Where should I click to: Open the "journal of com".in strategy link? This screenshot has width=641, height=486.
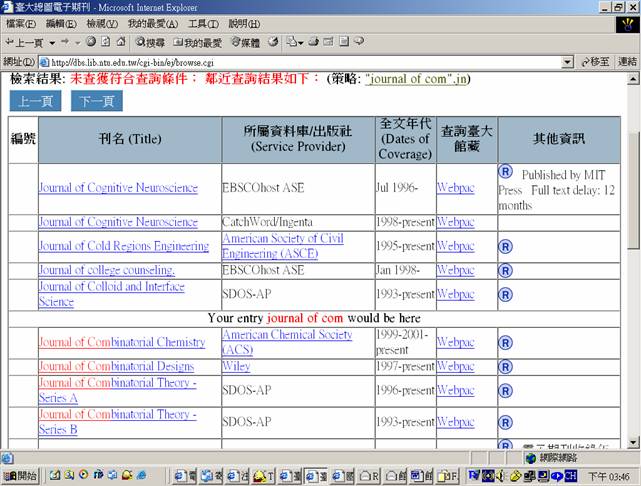click(x=416, y=79)
